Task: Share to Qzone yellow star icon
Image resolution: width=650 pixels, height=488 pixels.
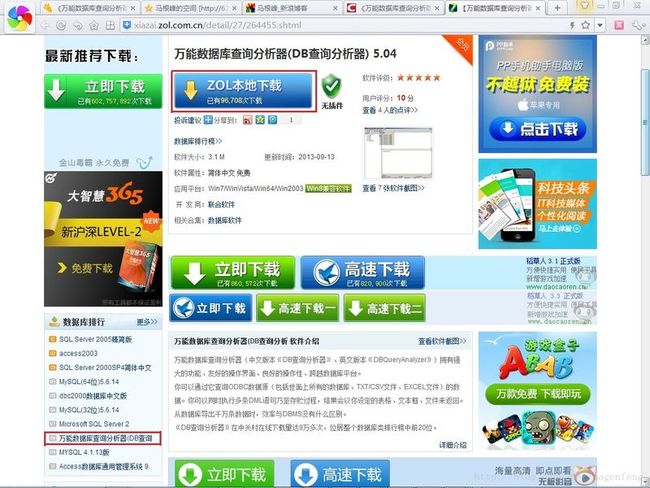Action: pos(260,120)
